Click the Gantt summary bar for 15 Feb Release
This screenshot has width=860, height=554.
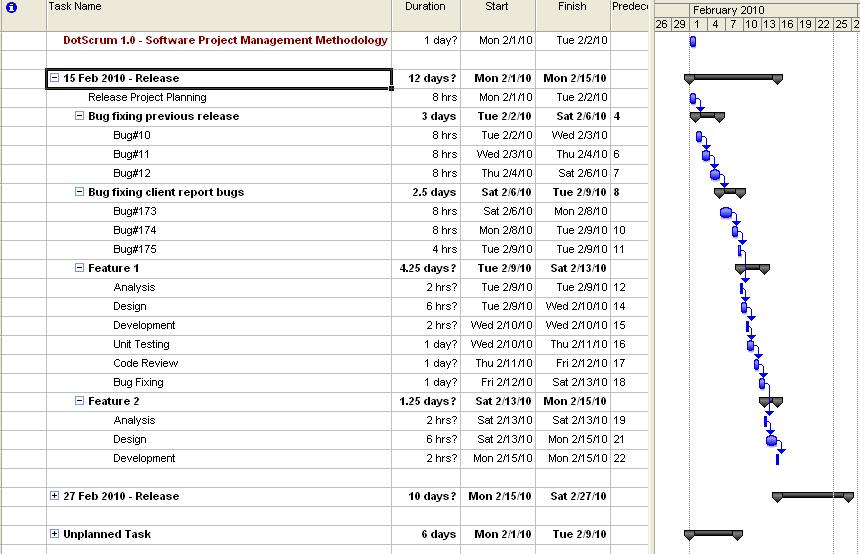(x=733, y=78)
